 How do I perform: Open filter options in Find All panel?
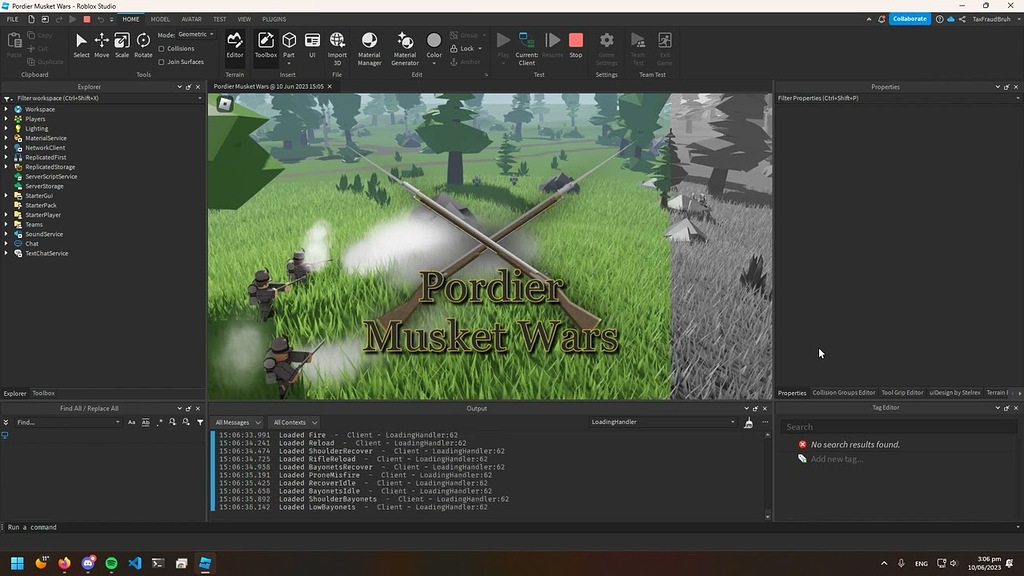point(200,423)
